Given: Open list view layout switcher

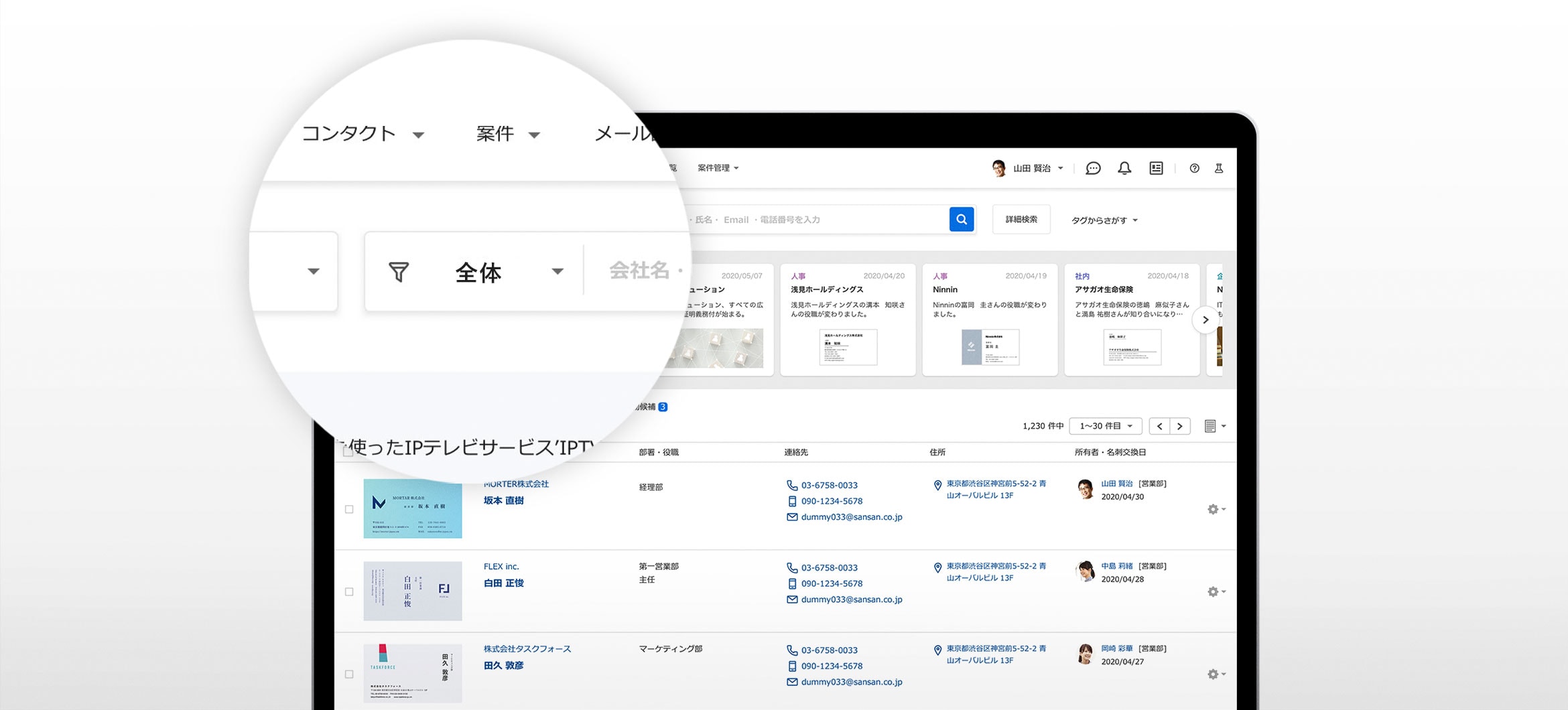Looking at the screenshot, I should (x=1215, y=426).
